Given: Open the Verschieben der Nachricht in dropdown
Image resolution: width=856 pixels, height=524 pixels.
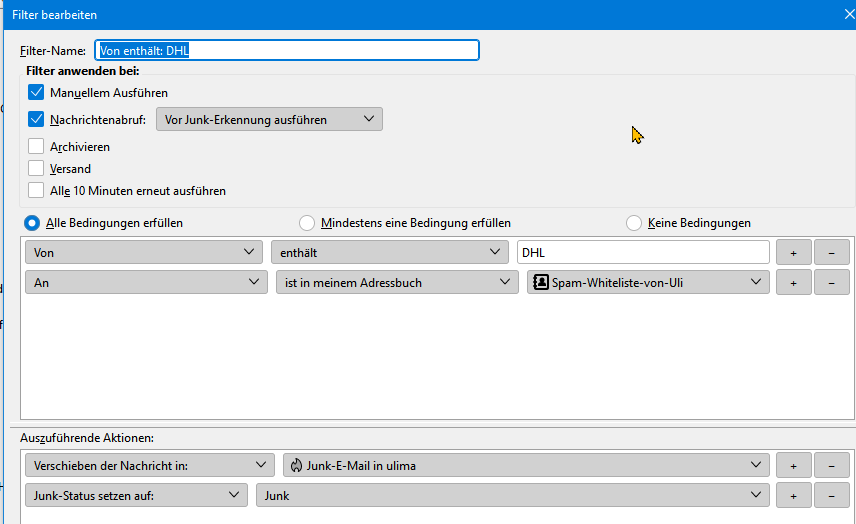Looking at the screenshot, I should [x=149, y=465].
